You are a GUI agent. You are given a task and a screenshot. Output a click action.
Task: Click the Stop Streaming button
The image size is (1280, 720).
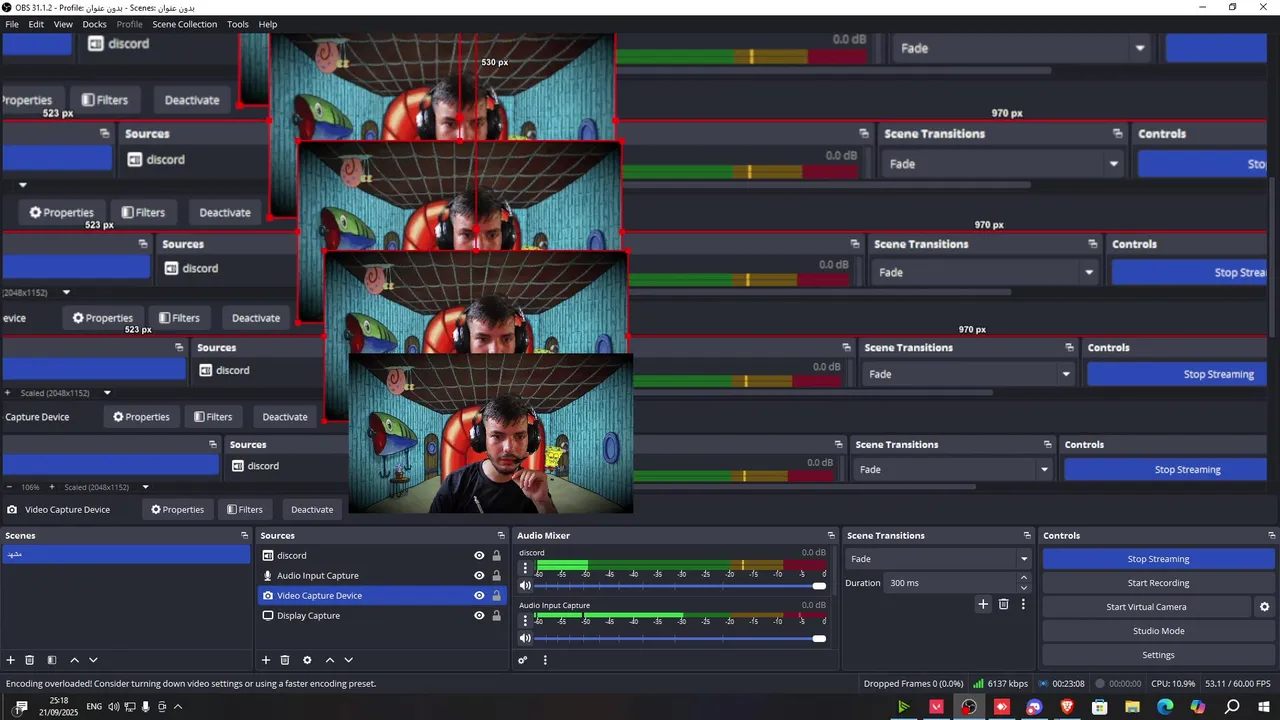[1158, 559]
